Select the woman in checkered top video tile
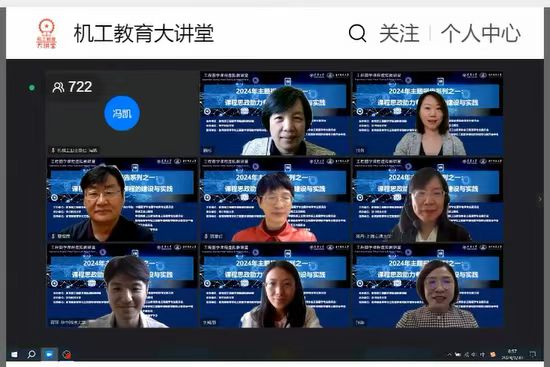550x367 pixels. (428, 286)
